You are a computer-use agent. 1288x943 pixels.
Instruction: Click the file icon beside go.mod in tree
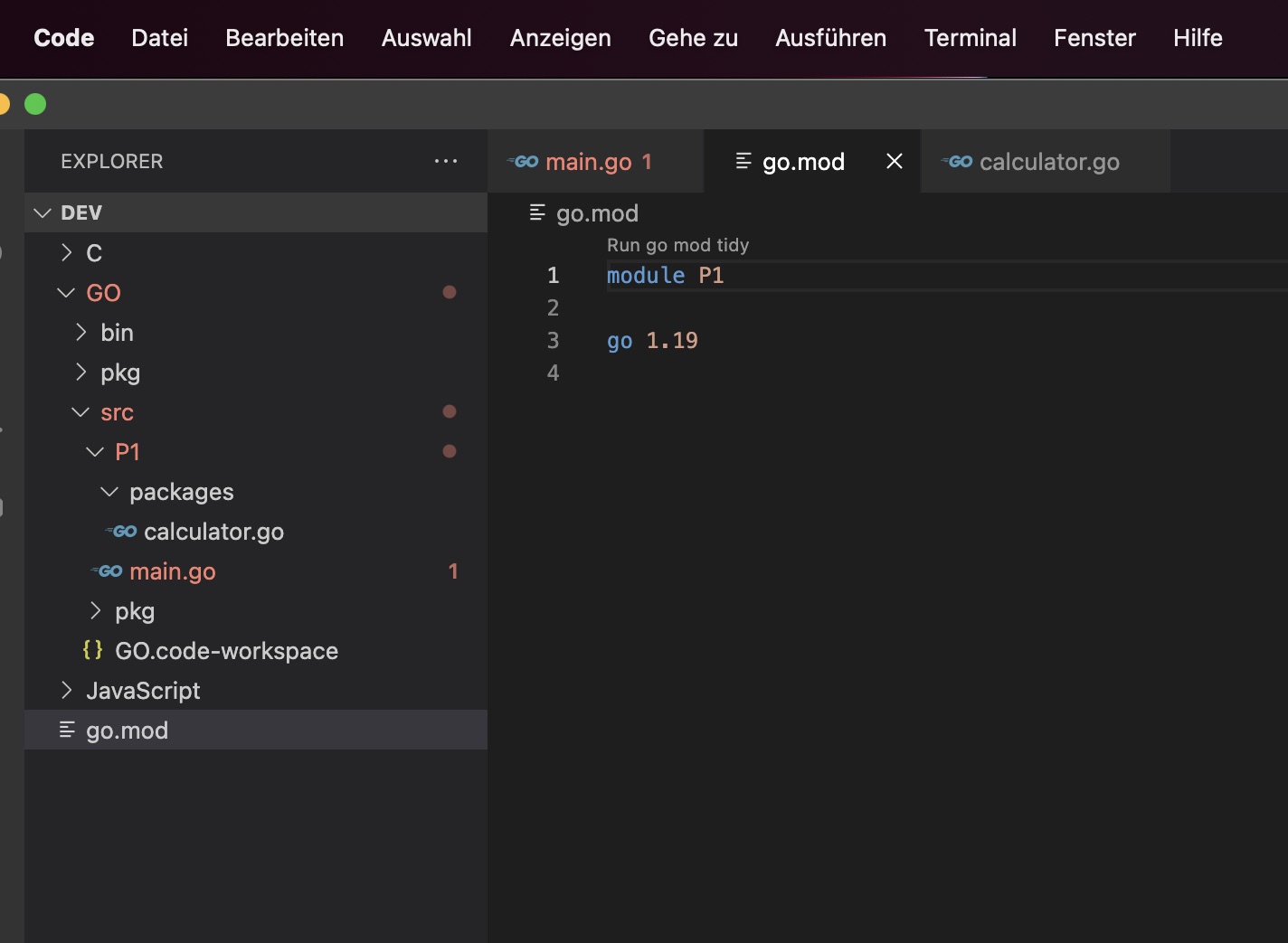tap(67, 730)
